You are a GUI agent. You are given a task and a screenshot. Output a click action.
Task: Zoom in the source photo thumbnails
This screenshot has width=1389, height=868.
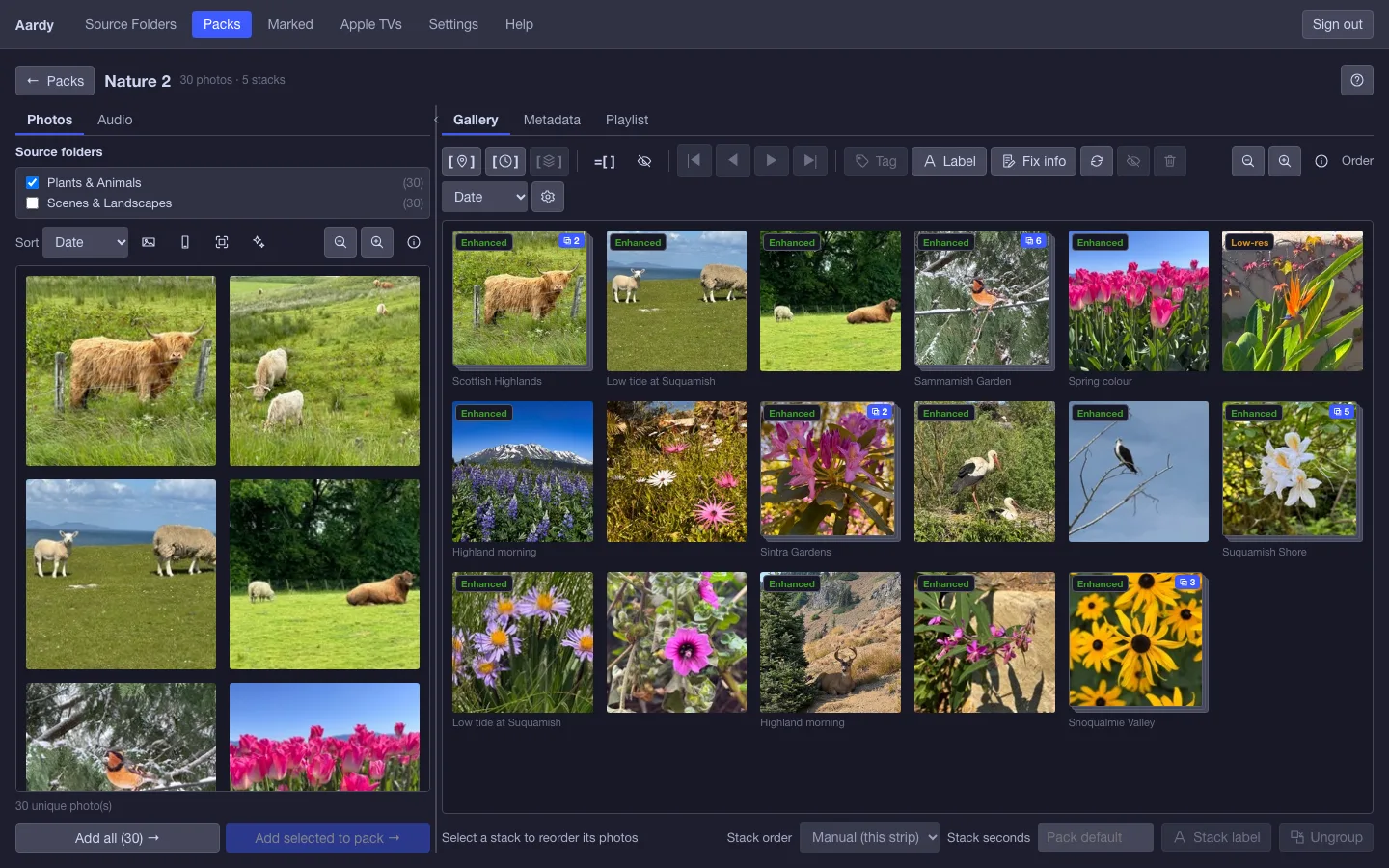377,242
